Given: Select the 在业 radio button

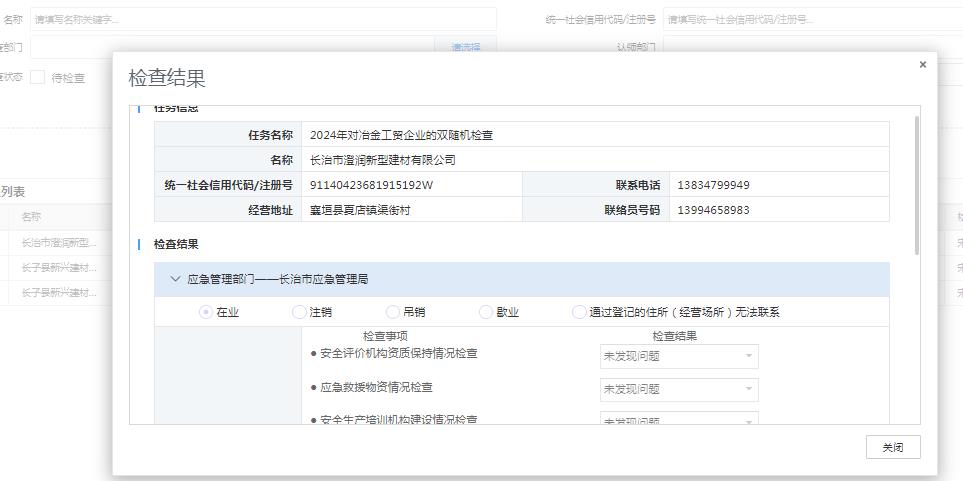Looking at the screenshot, I should (x=206, y=312).
